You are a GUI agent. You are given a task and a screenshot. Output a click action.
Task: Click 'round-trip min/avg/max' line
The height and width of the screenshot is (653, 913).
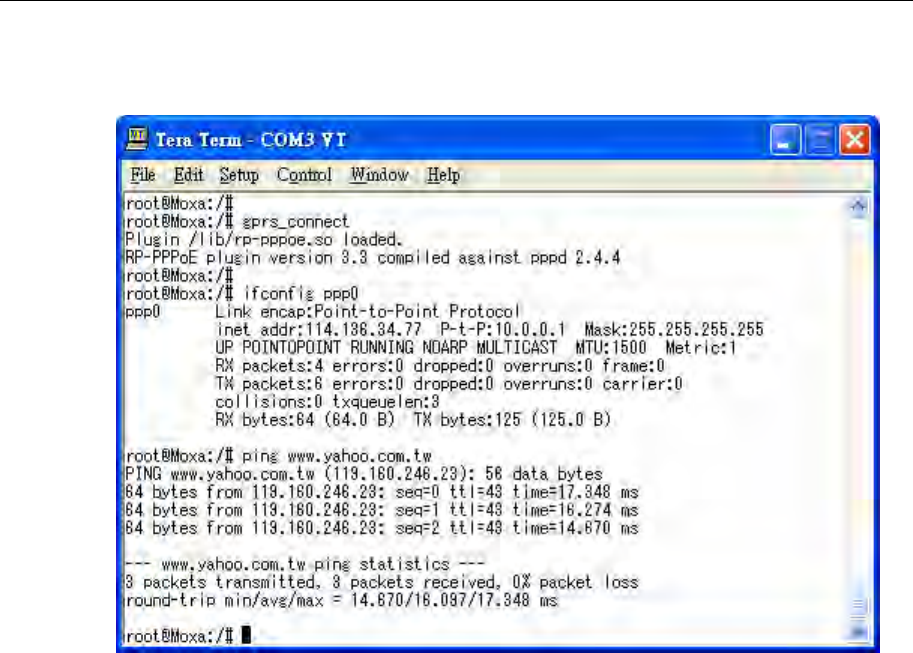click(x=341, y=601)
